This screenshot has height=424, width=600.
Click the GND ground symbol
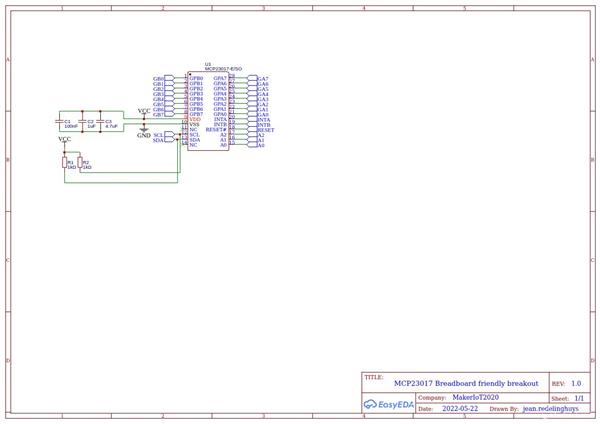(x=144, y=130)
